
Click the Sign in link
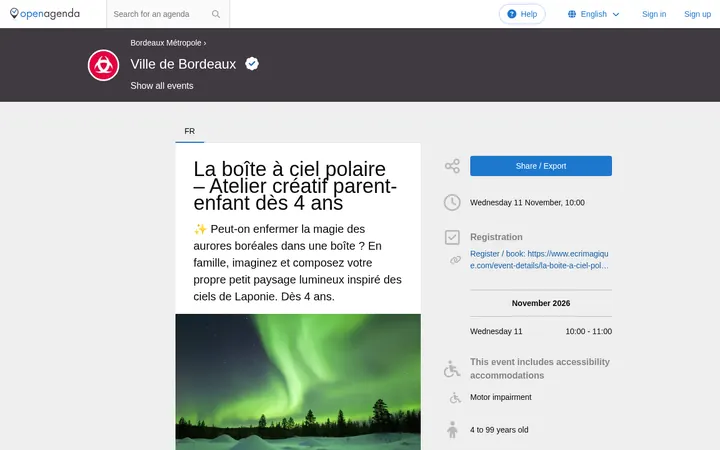654,14
